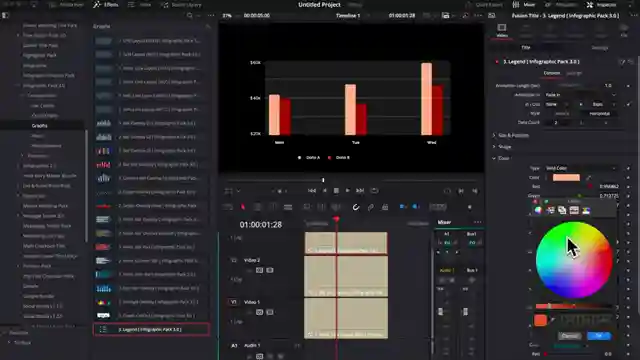Select the highlighted Legend effect item
Viewport: 640px width, 360px height.
(151, 329)
